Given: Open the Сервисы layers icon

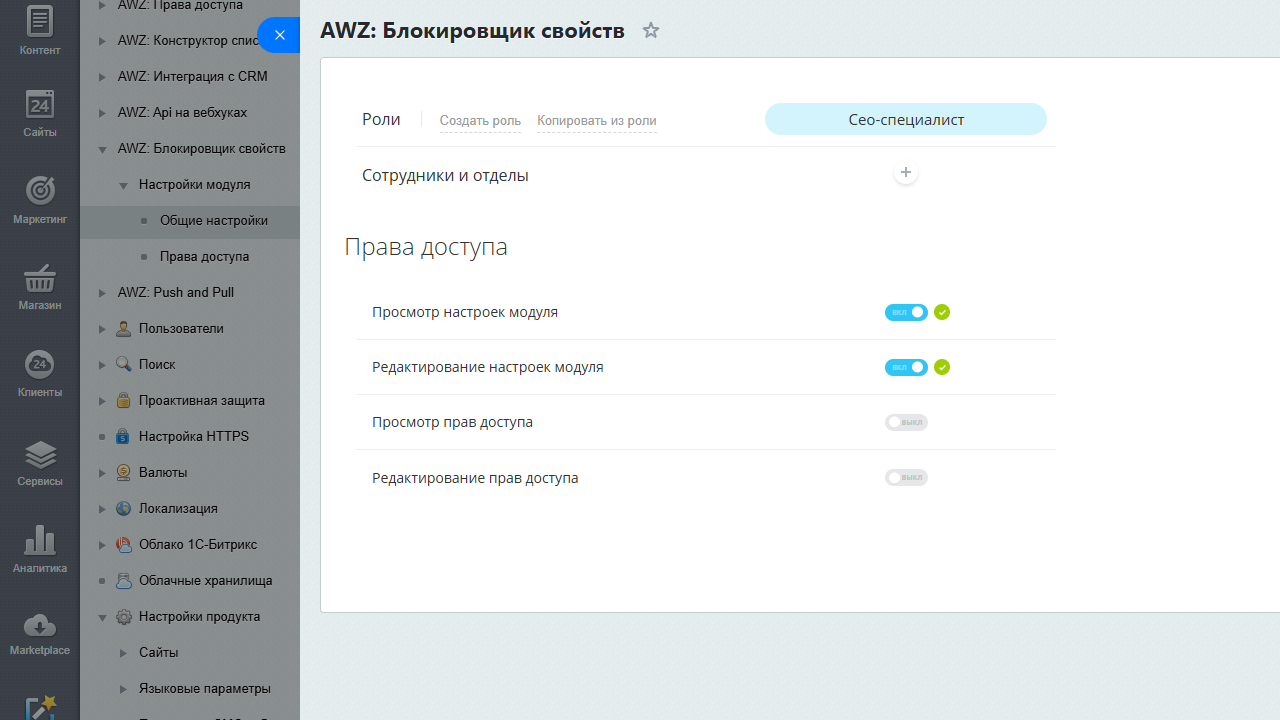Looking at the screenshot, I should (x=40, y=454).
